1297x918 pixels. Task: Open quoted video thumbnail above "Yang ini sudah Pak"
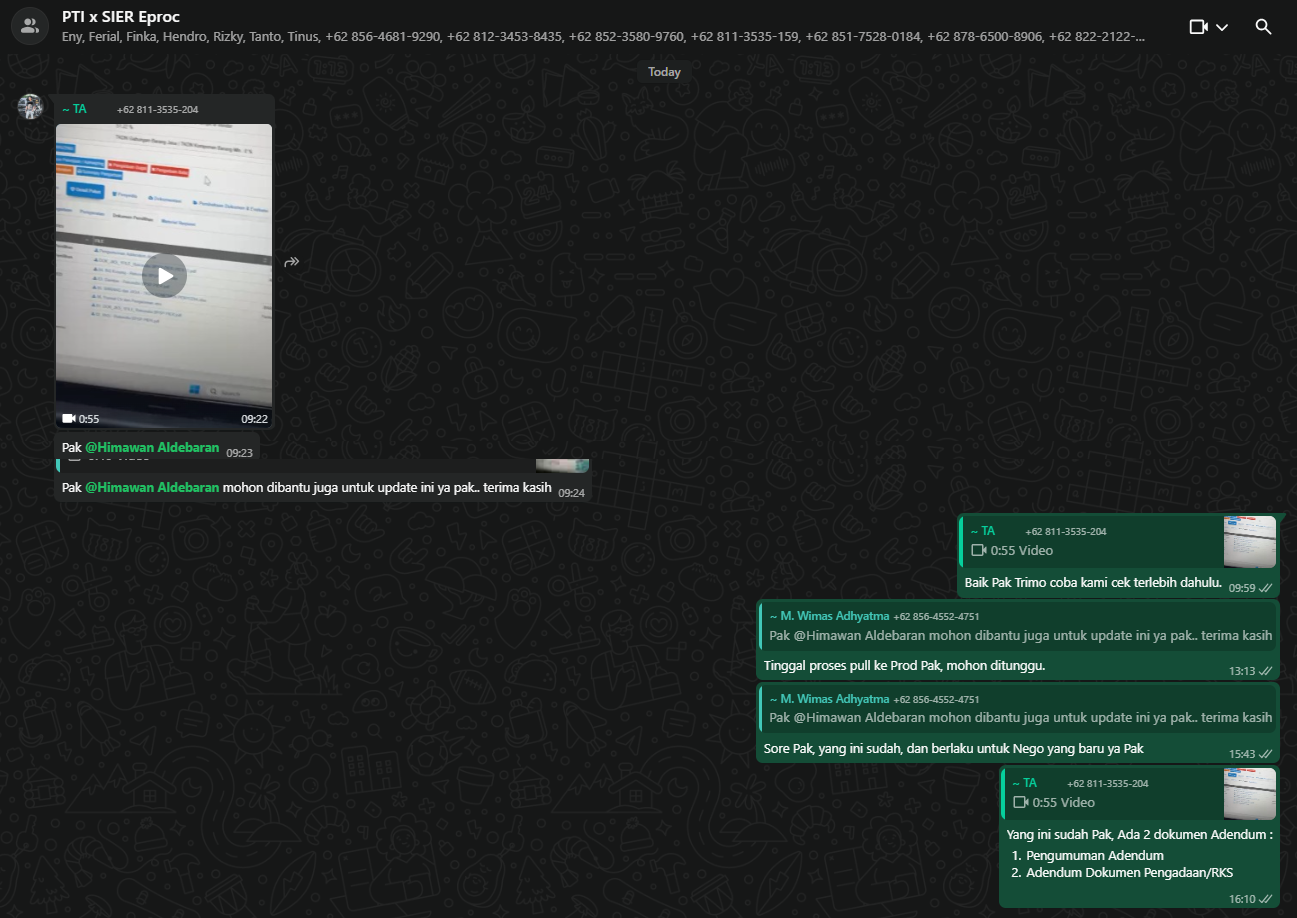point(1250,794)
